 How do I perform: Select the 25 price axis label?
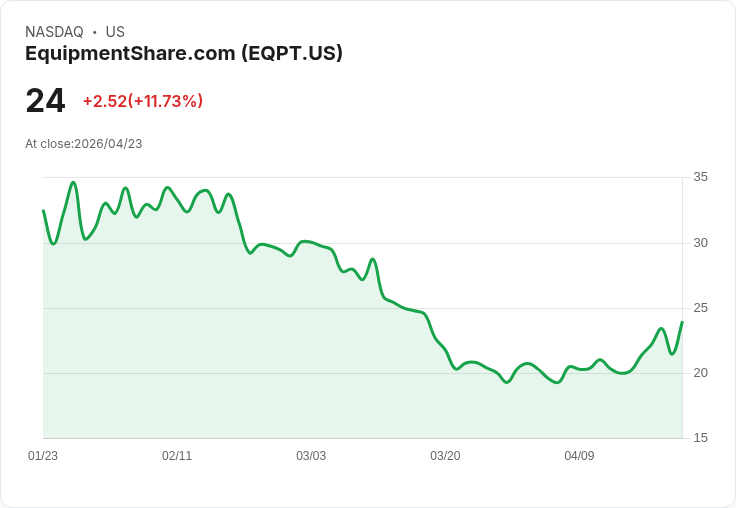point(700,308)
